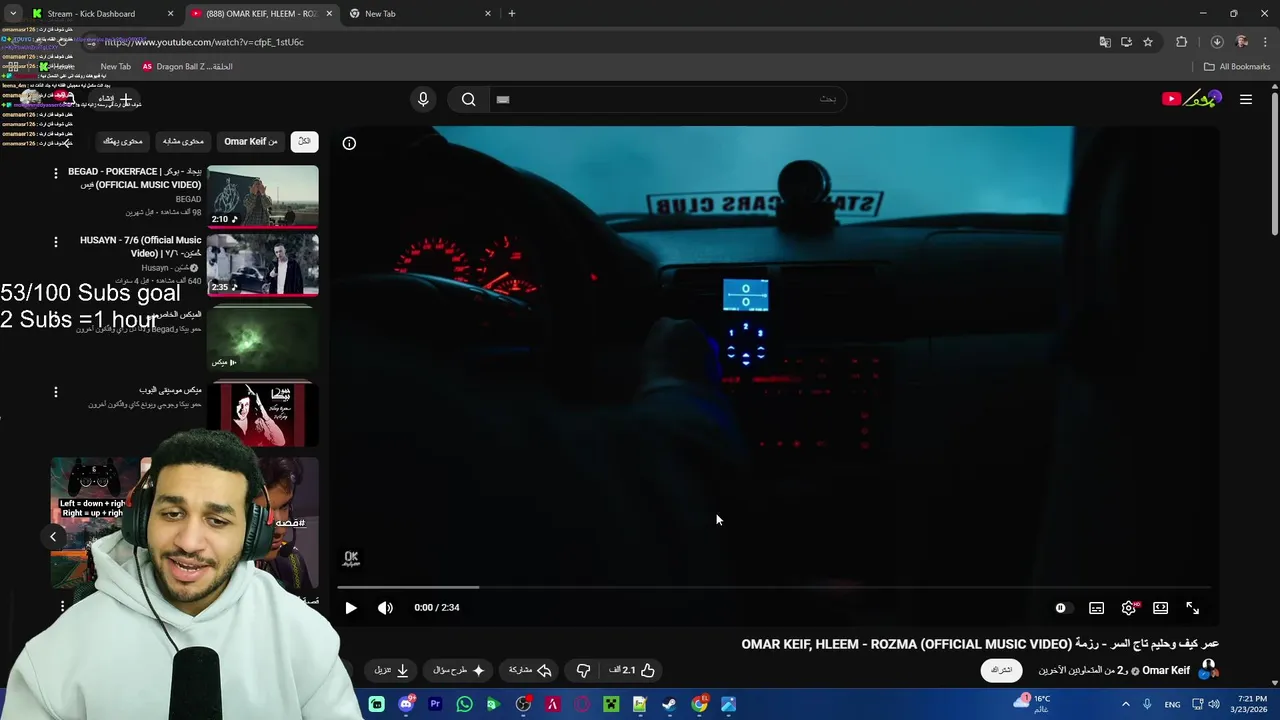Focus the YouTube search field
Screen dimensions: 1280x720
[x=666, y=99]
